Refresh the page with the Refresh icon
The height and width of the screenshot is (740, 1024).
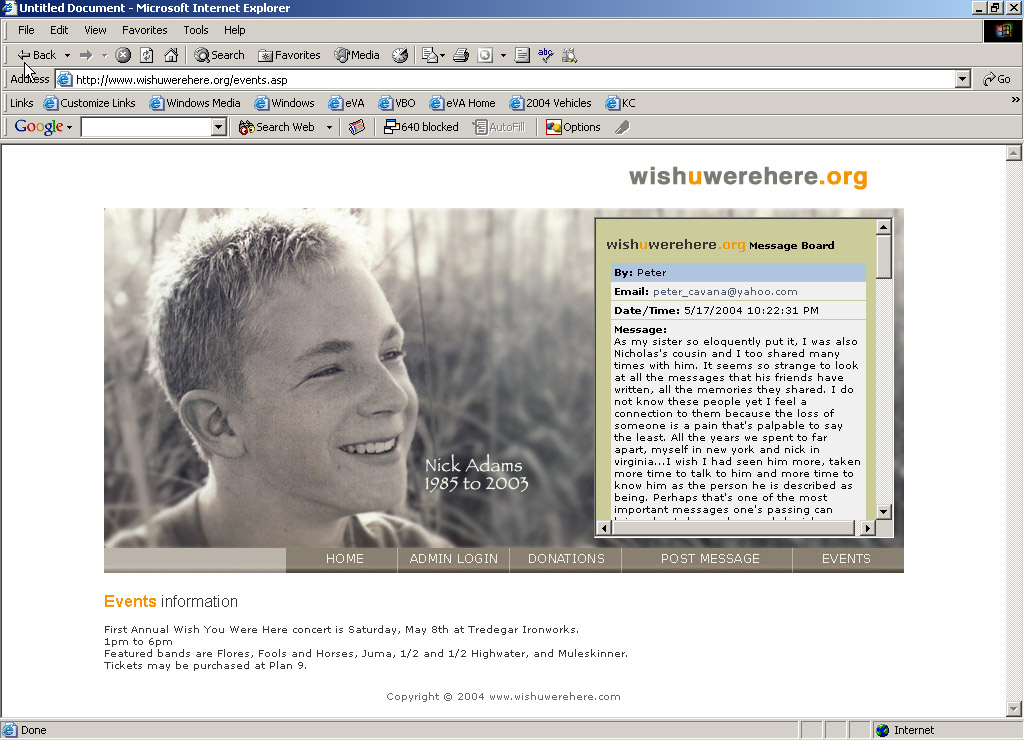[147, 56]
